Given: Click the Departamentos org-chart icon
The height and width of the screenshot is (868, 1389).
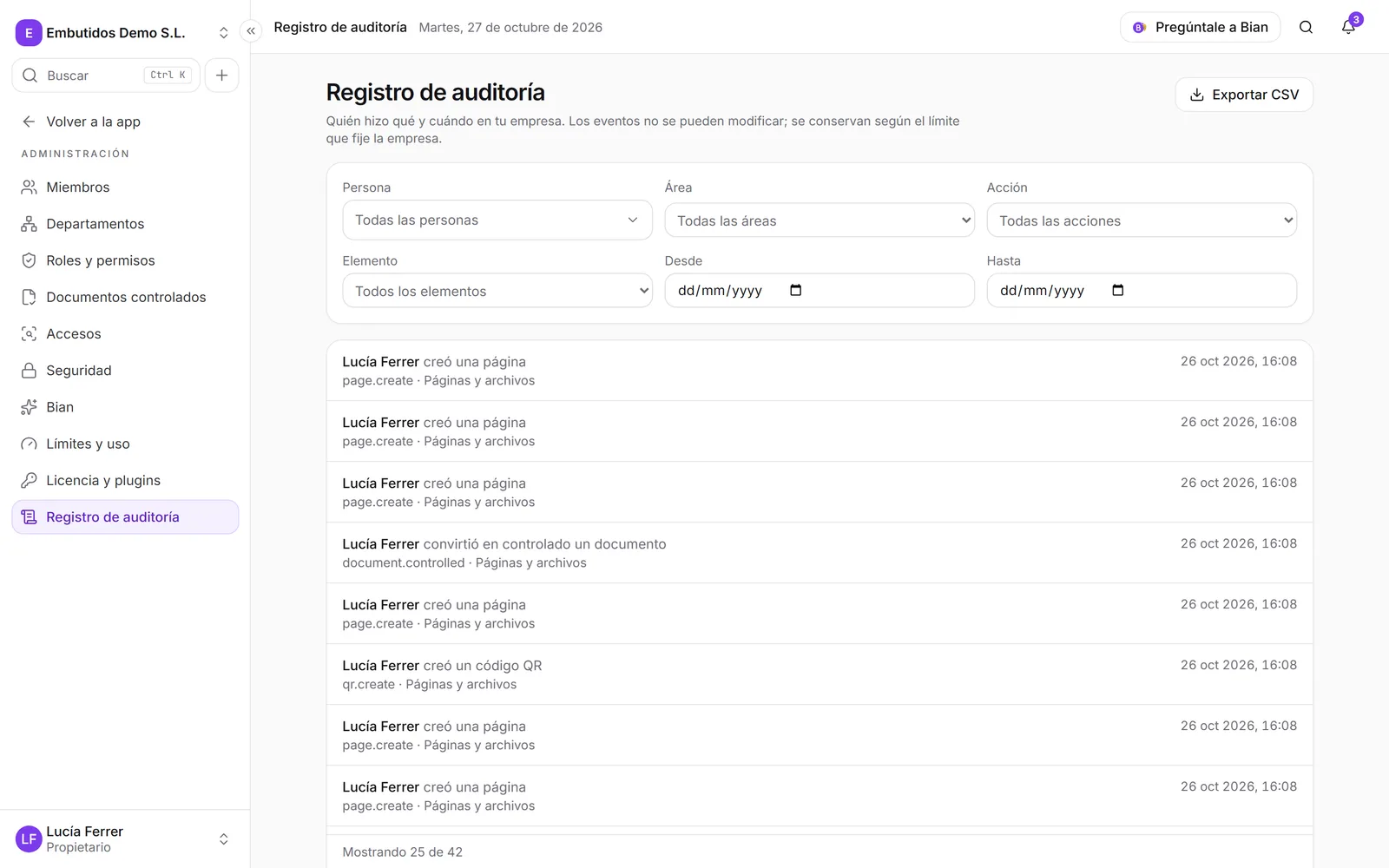Looking at the screenshot, I should (29, 224).
